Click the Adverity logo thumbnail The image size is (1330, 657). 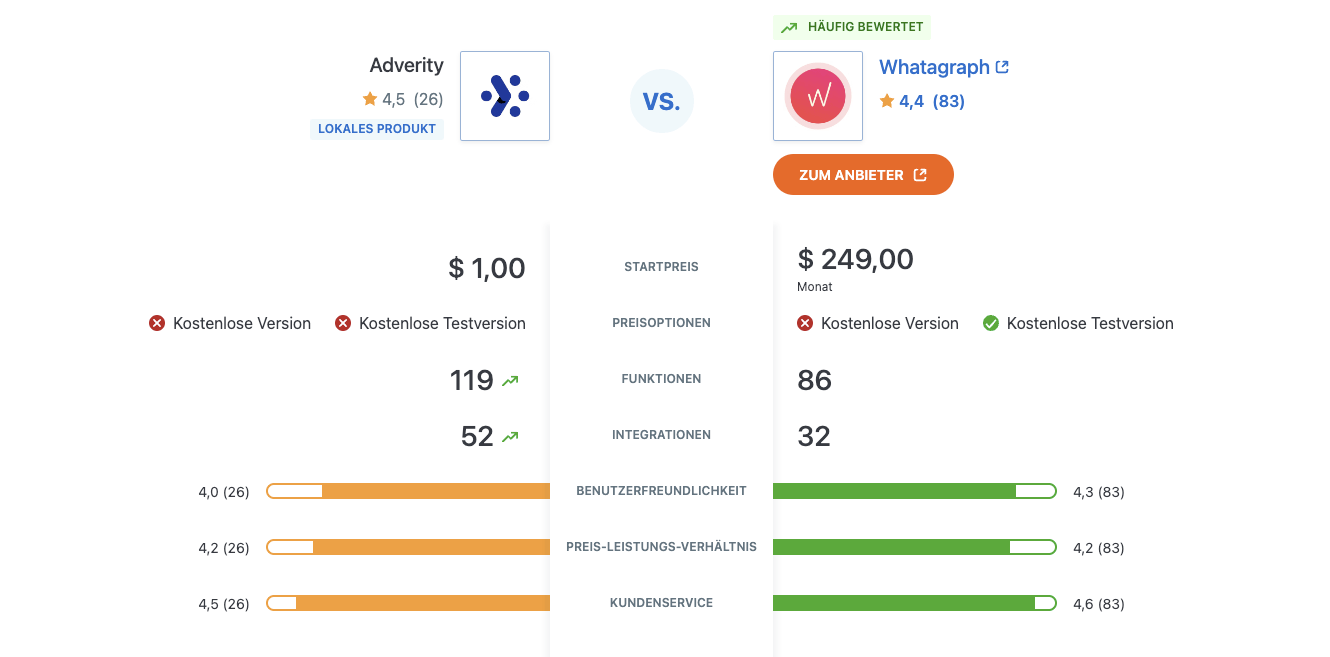(x=505, y=96)
